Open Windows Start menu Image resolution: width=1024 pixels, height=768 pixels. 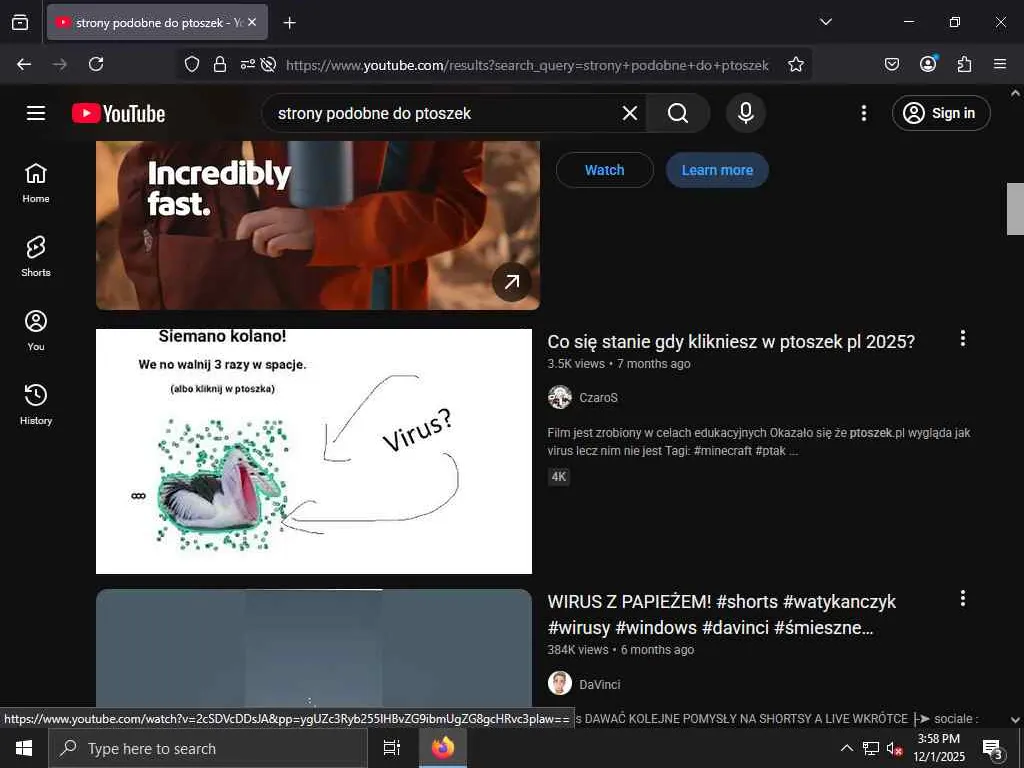point(24,748)
